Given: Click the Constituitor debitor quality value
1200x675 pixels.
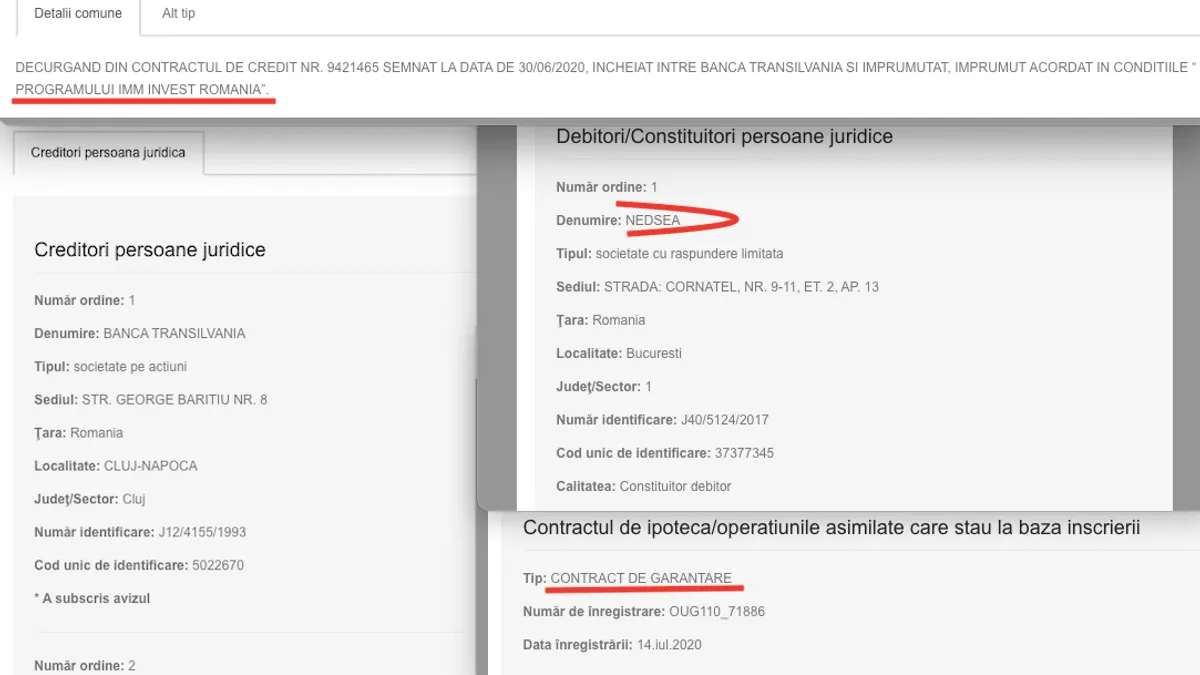Looking at the screenshot, I should [675, 486].
